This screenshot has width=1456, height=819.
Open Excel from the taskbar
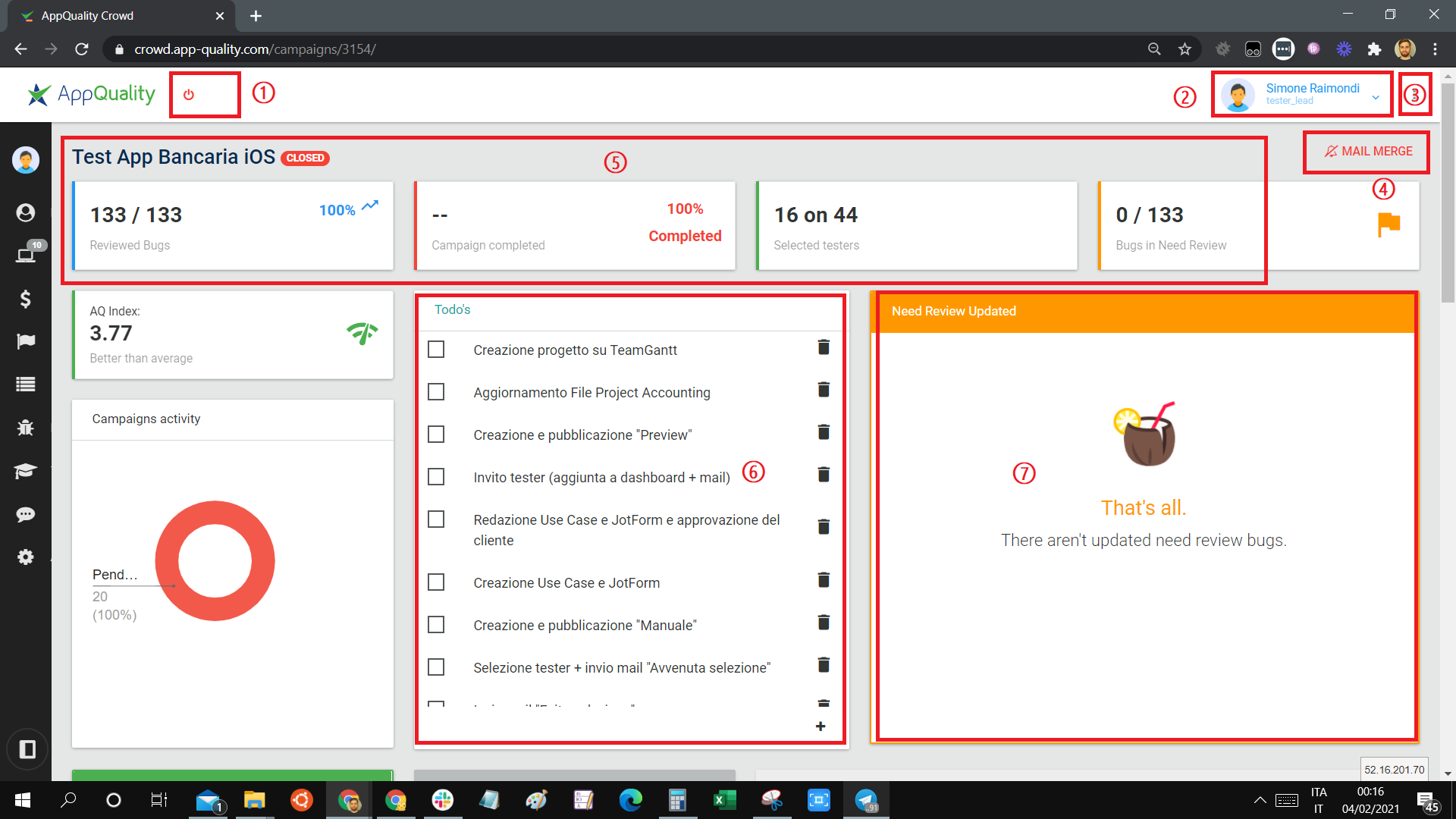coord(725,800)
